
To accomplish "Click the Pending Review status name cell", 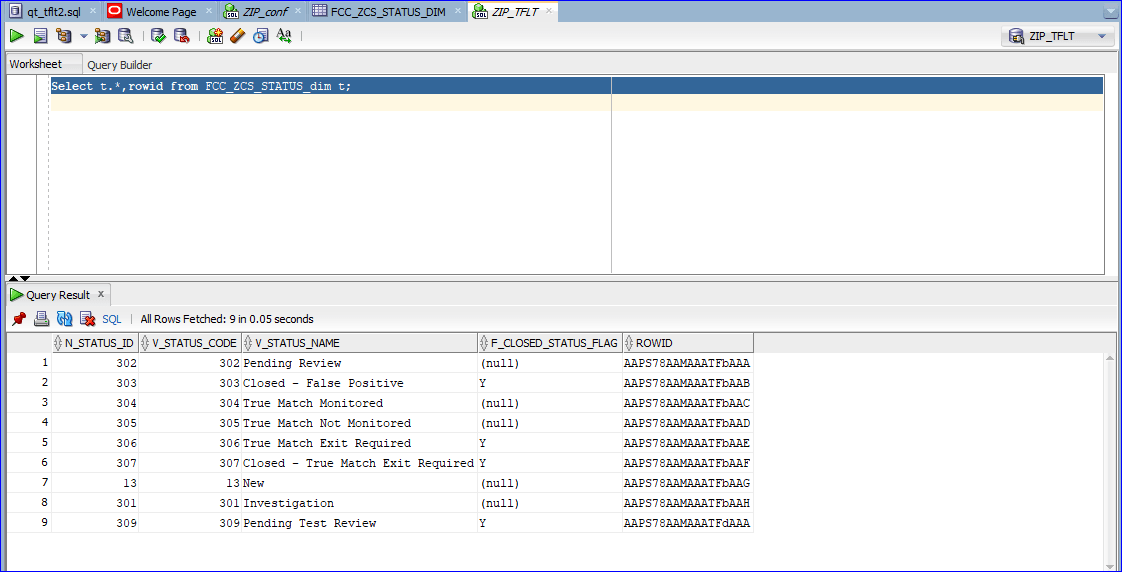I will pyautogui.click(x=359, y=363).
